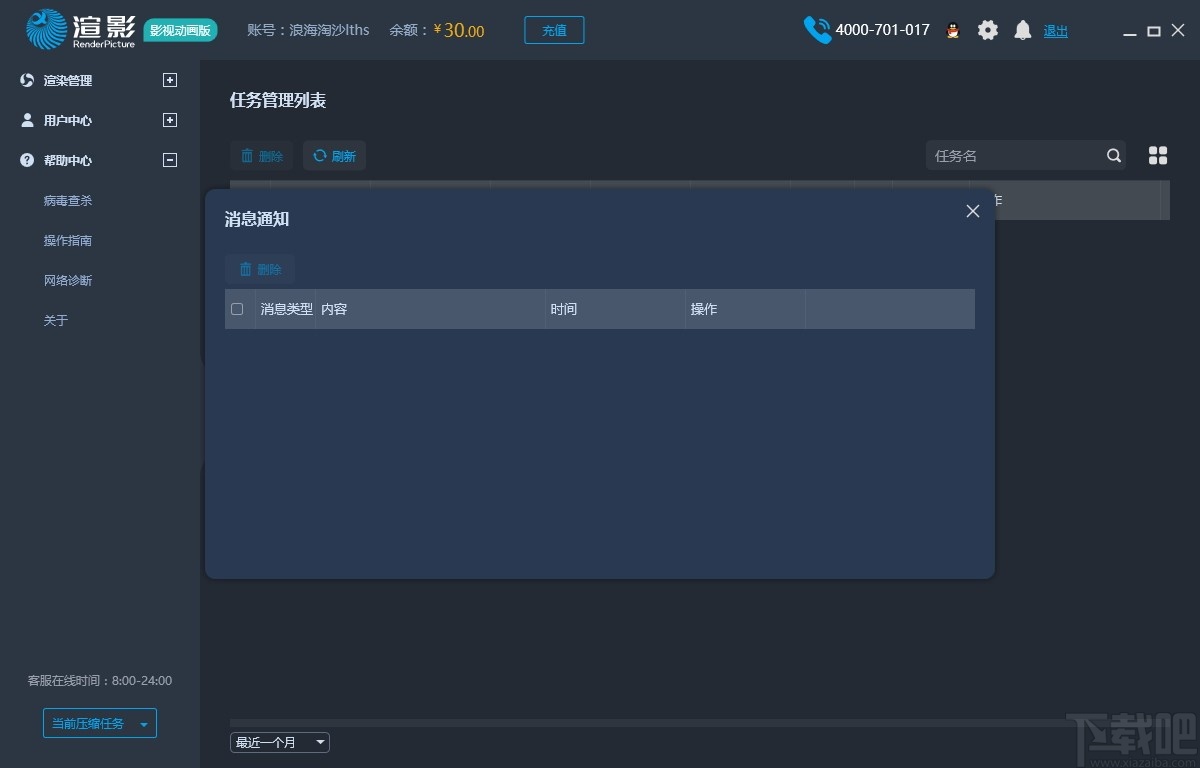The height and width of the screenshot is (768, 1200).
Task: Click 刷新 to refresh the task list
Action: click(334, 155)
